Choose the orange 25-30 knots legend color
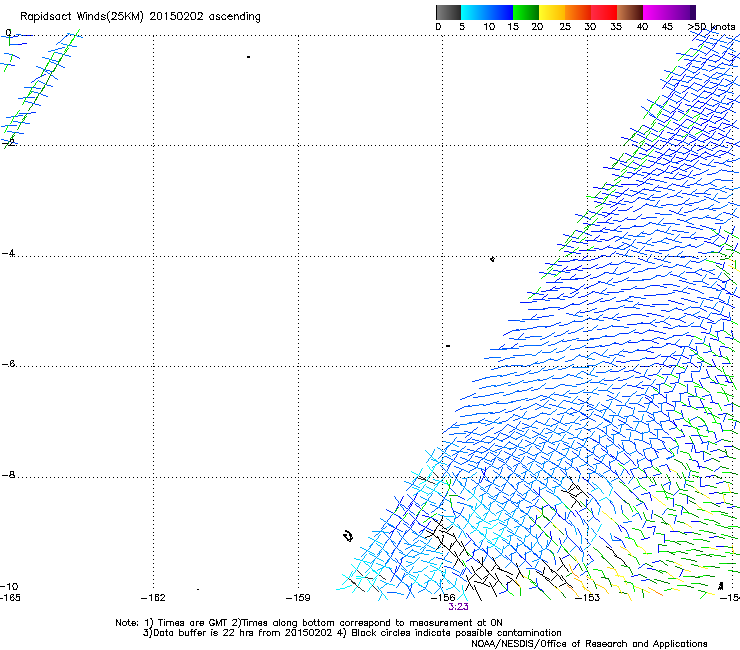 (578, 12)
